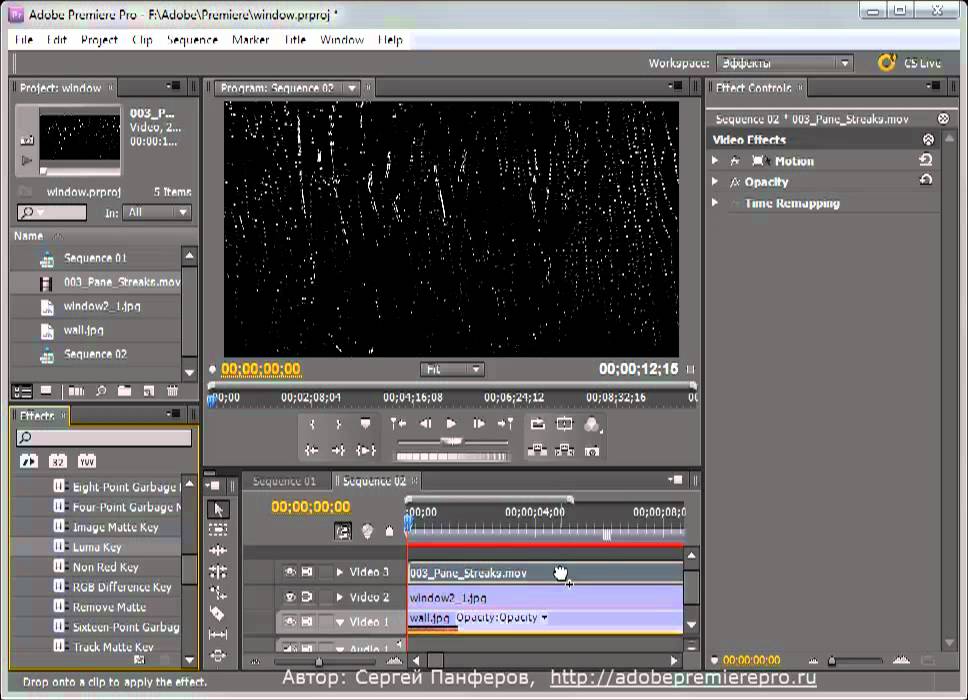Screen dimensions: 968x700
Task: Click the Play In to Out button
Action: coord(365,450)
